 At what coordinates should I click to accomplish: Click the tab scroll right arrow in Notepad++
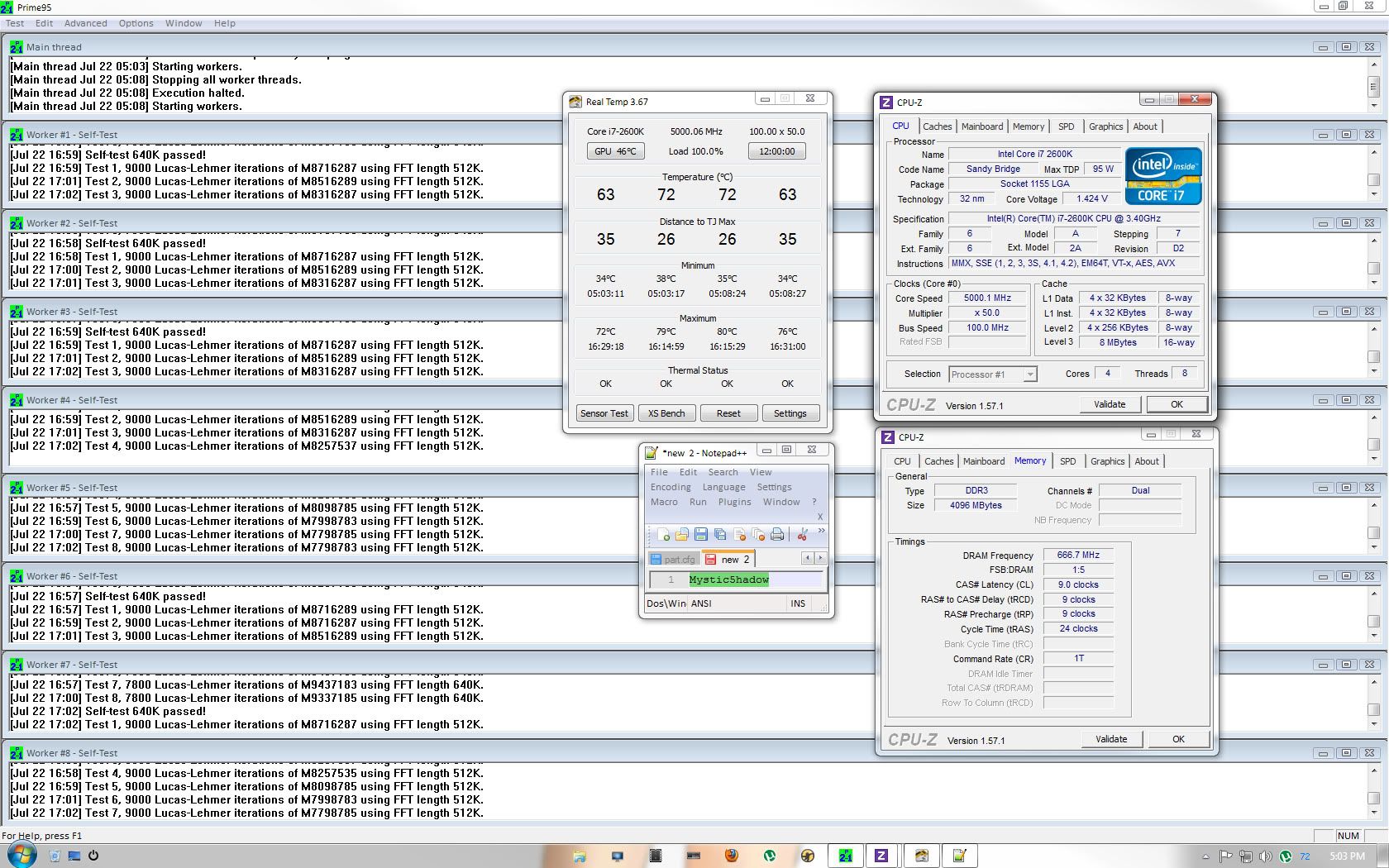tap(820, 558)
